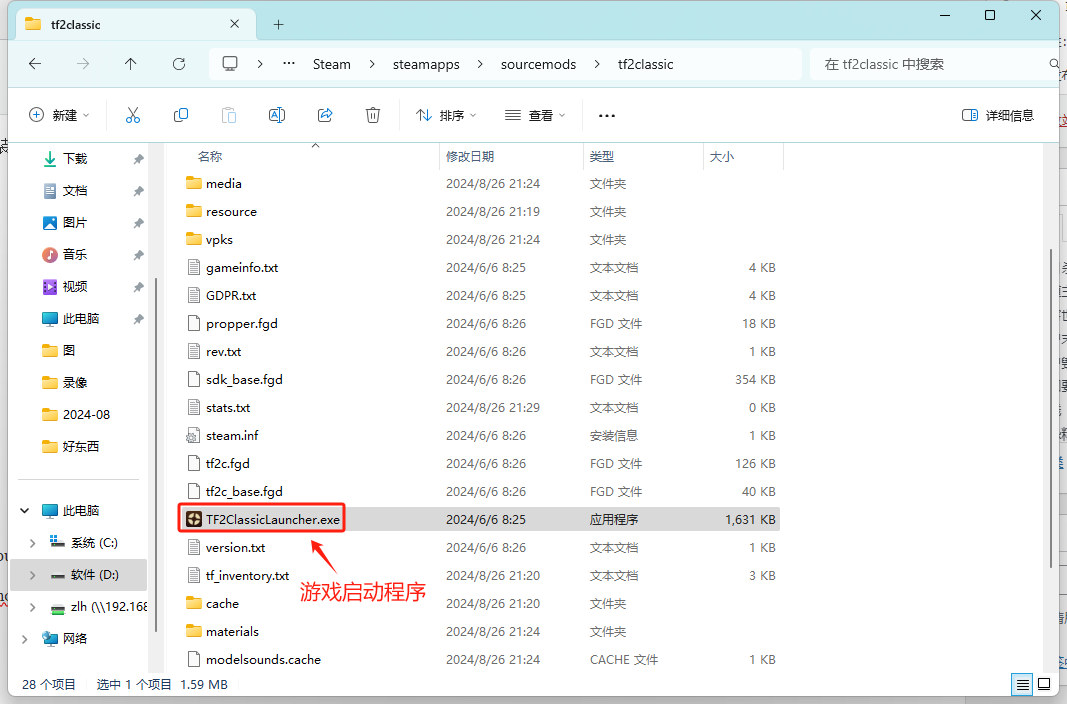Open 2024-08 folder in sidebar
This screenshot has height=704, width=1067.
[x=76, y=415]
